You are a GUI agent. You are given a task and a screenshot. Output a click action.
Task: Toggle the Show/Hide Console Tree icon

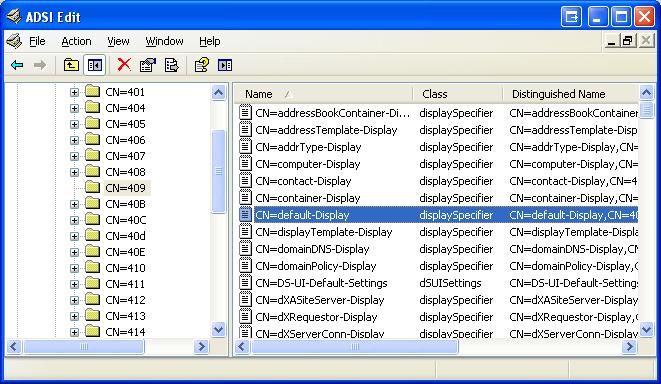pyautogui.click(x=94, y=65)
